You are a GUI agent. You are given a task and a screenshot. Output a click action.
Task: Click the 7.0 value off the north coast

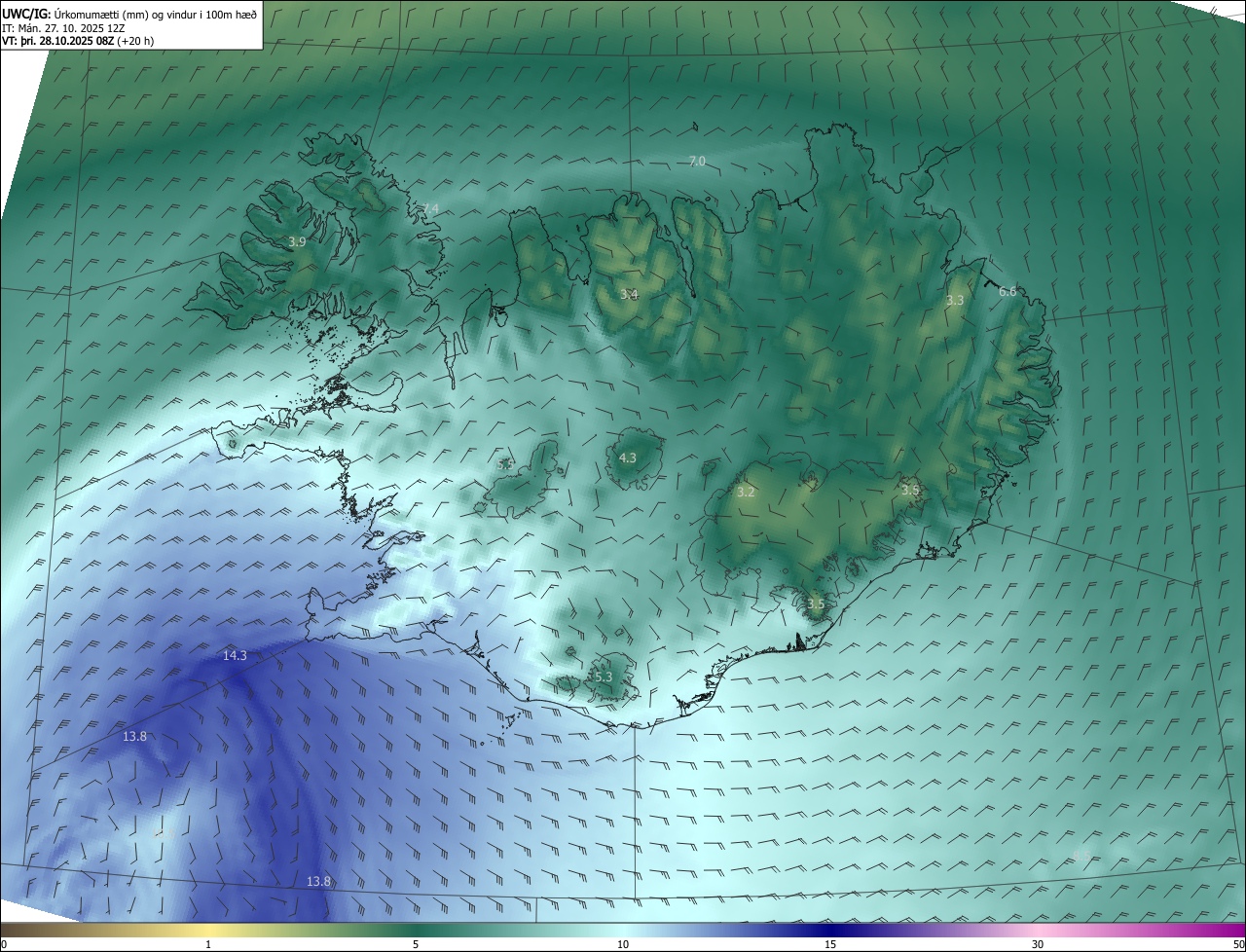pyautogui.click(x=697, y=162)
